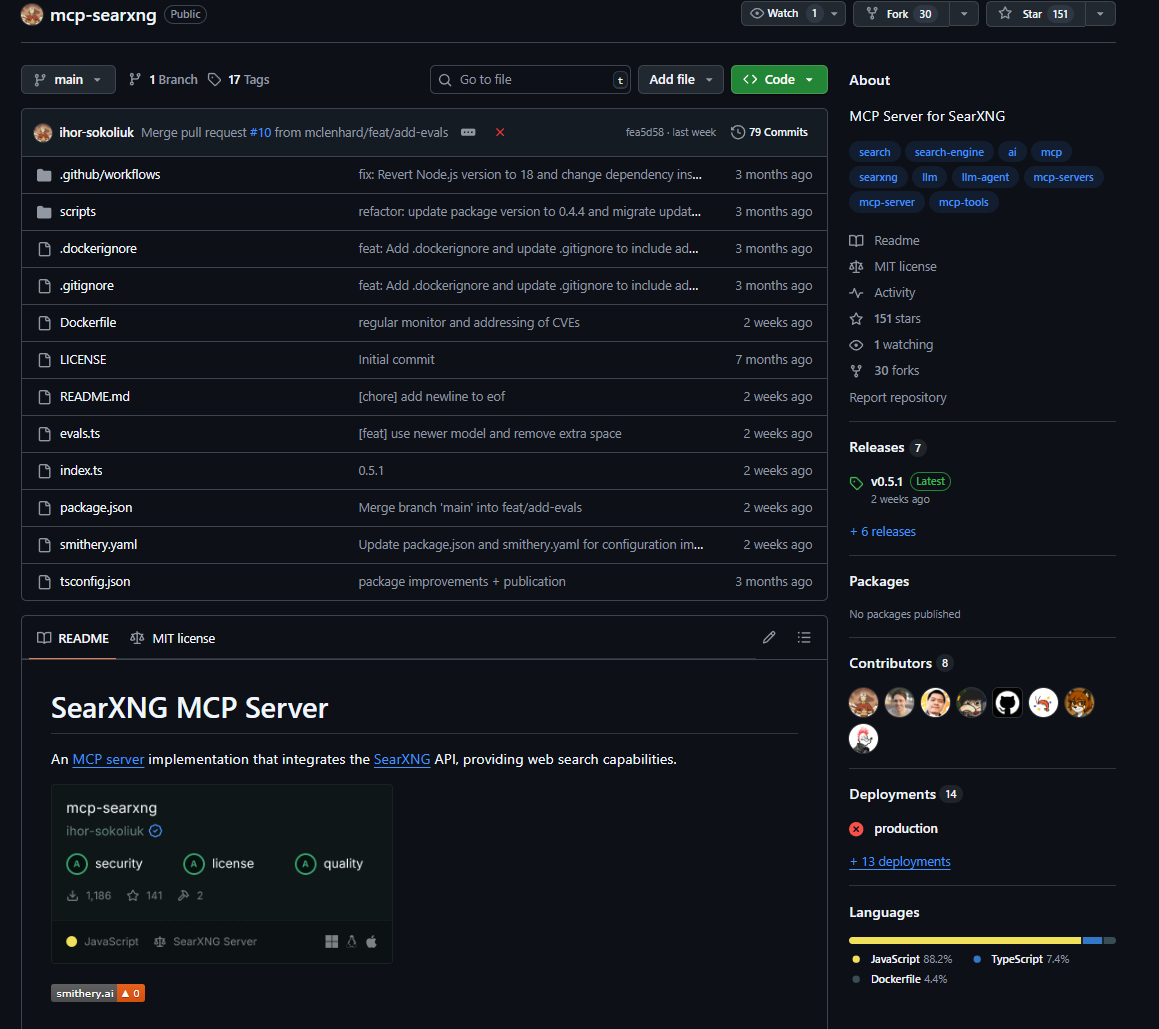Open the Add file dropdown
The image size is (1159, 1029).
(680, 79)
